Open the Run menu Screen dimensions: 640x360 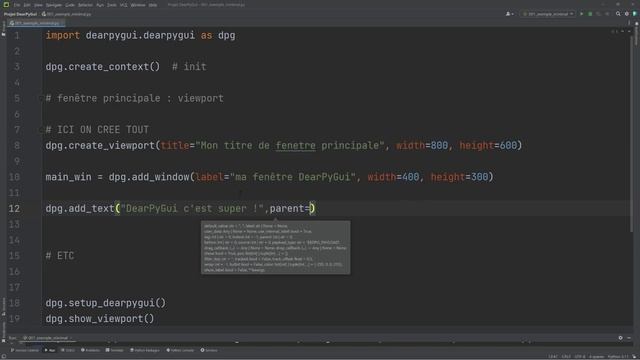coord(100,5)
